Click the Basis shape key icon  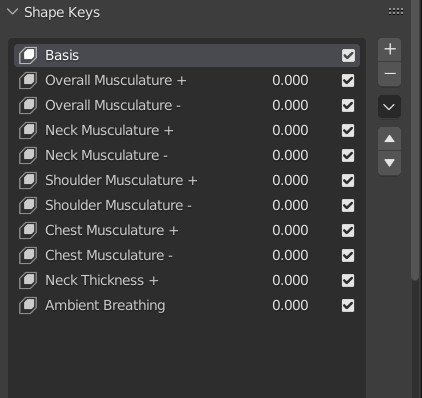click(28, 55)
